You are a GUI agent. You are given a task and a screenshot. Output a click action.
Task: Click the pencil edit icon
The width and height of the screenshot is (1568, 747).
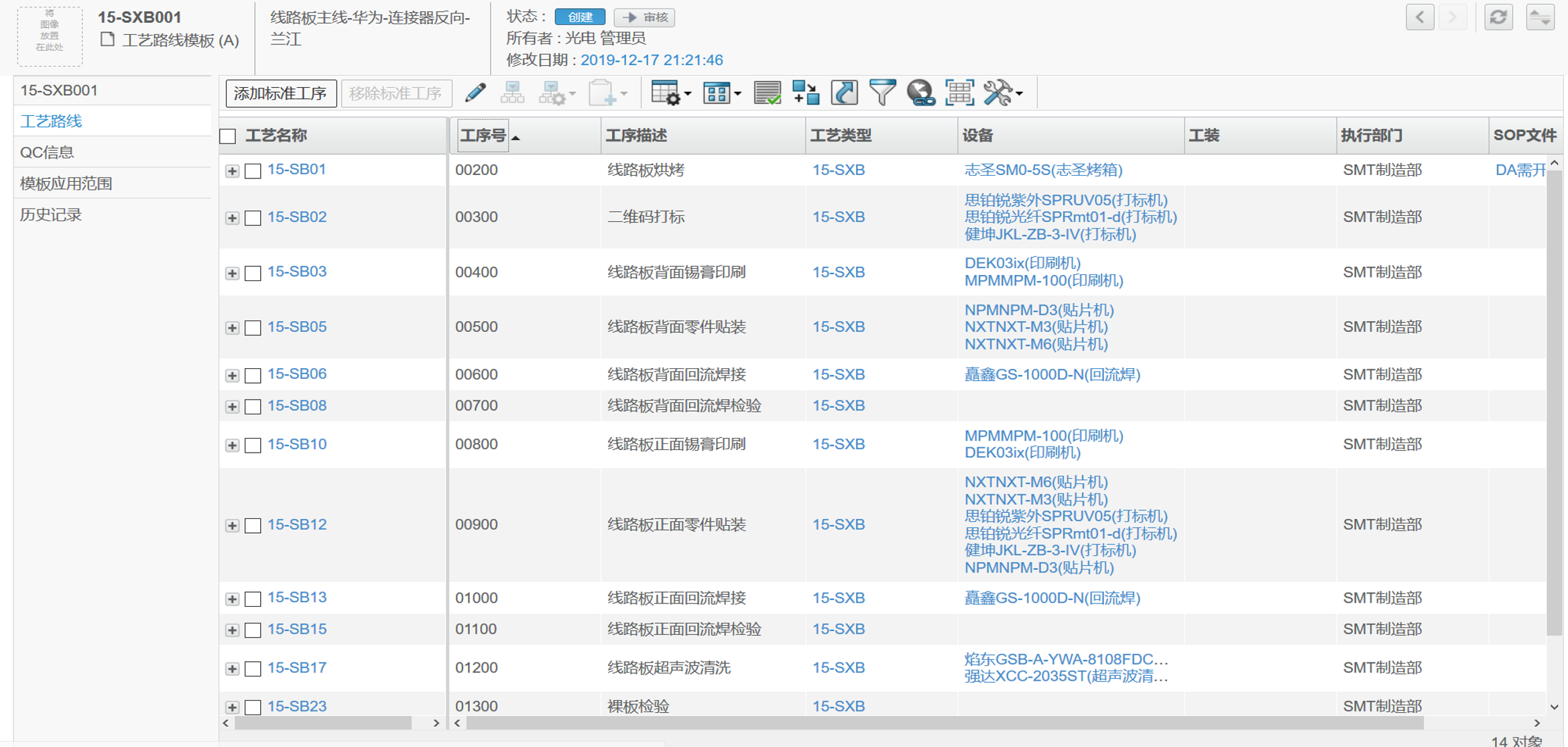pyautogui.click(x=475, y=93)
